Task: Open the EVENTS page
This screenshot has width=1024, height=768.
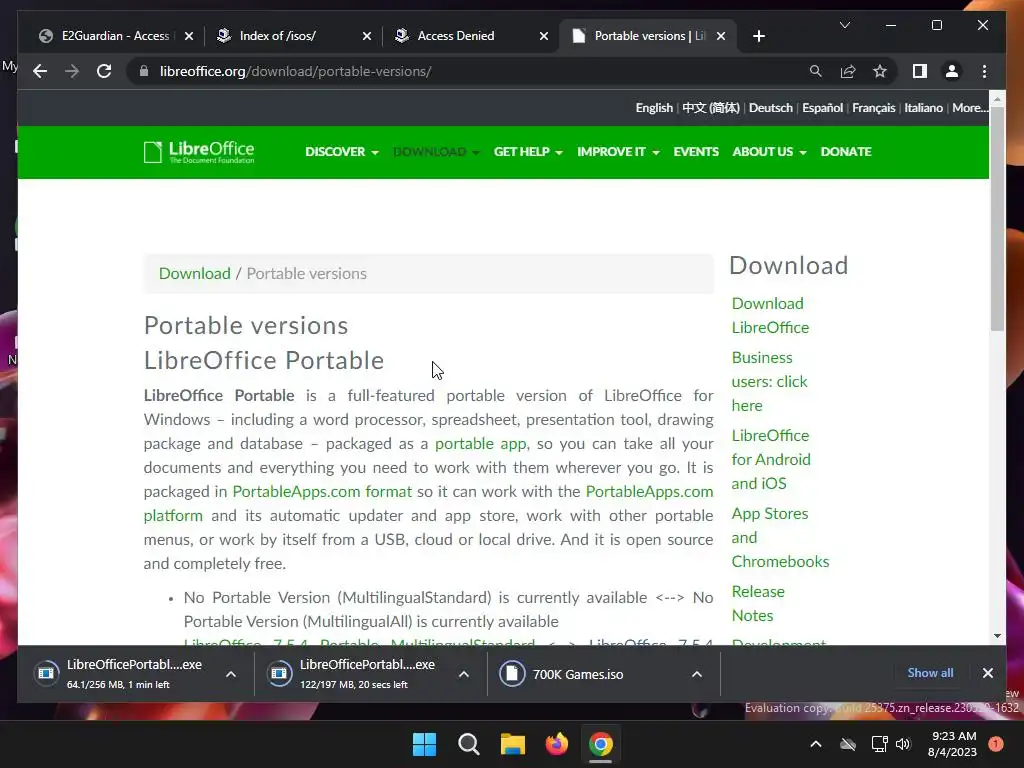Action: [x=696, y=152]
